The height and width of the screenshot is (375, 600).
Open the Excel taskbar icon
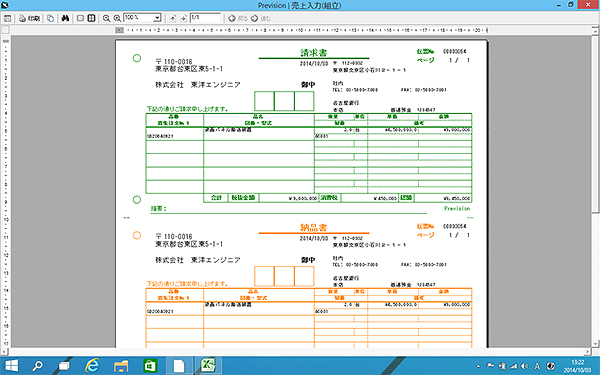(207, 366)
